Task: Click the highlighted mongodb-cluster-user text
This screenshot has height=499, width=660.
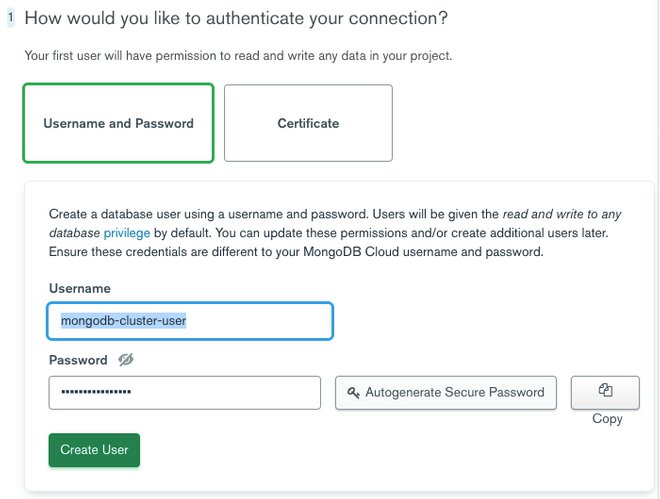Action: 124,321
